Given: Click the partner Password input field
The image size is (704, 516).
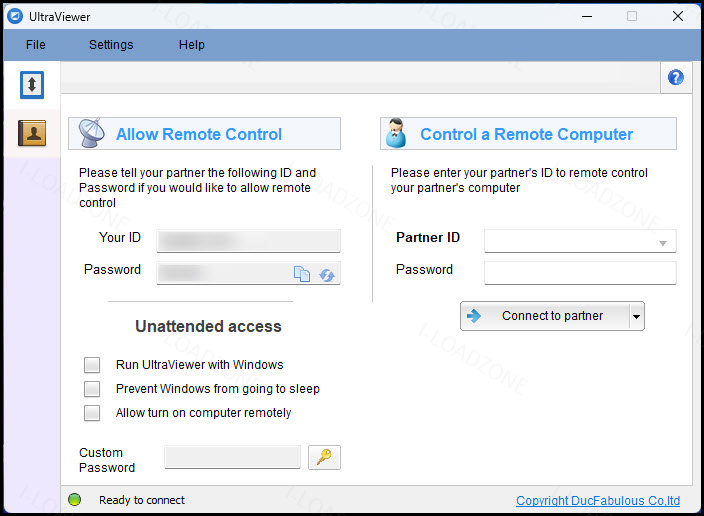Looking at the screenshot, I should click(580, 273).
